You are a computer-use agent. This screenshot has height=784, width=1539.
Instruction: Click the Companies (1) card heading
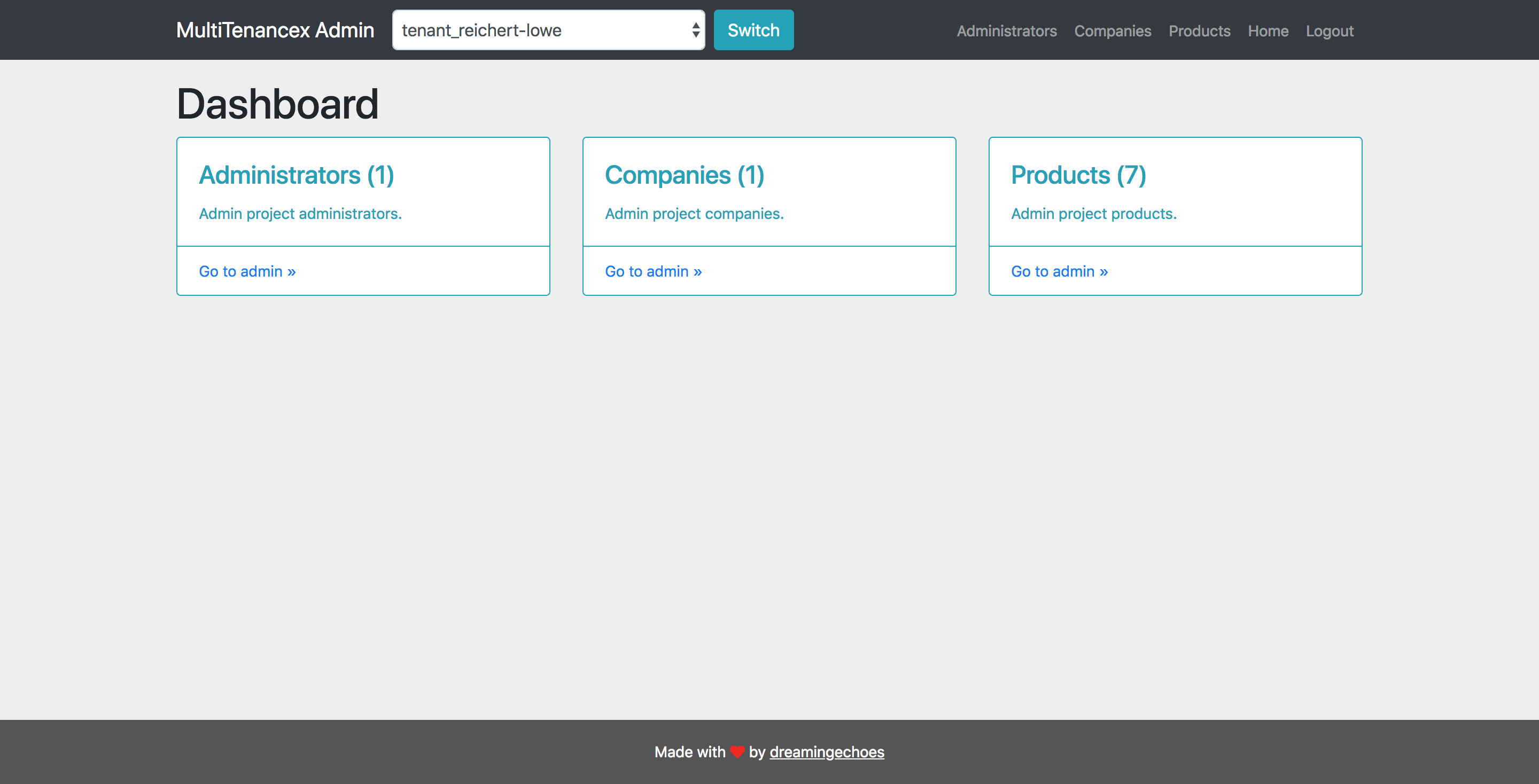tap(684, 175)
